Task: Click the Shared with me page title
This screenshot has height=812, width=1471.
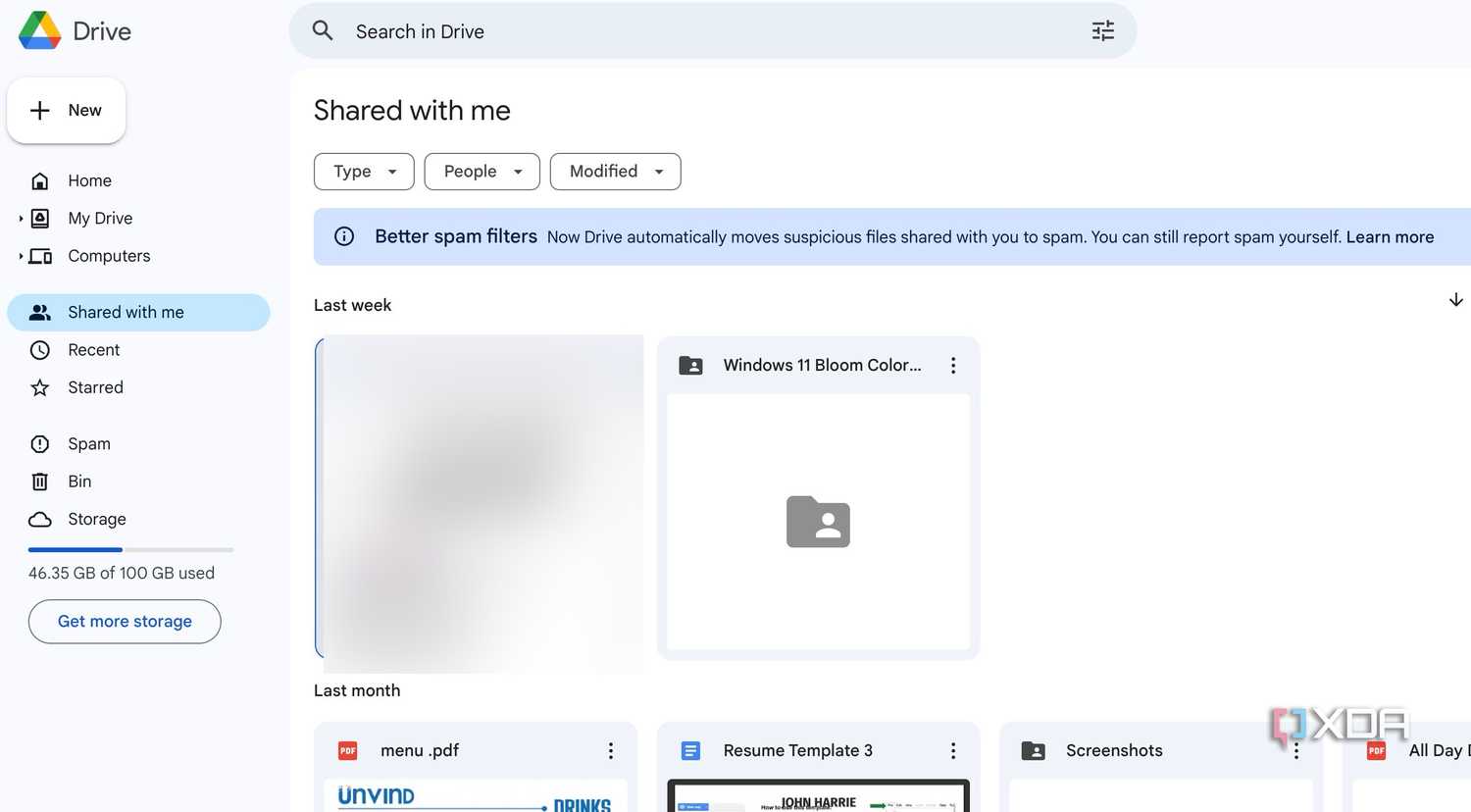Action: 412,111
